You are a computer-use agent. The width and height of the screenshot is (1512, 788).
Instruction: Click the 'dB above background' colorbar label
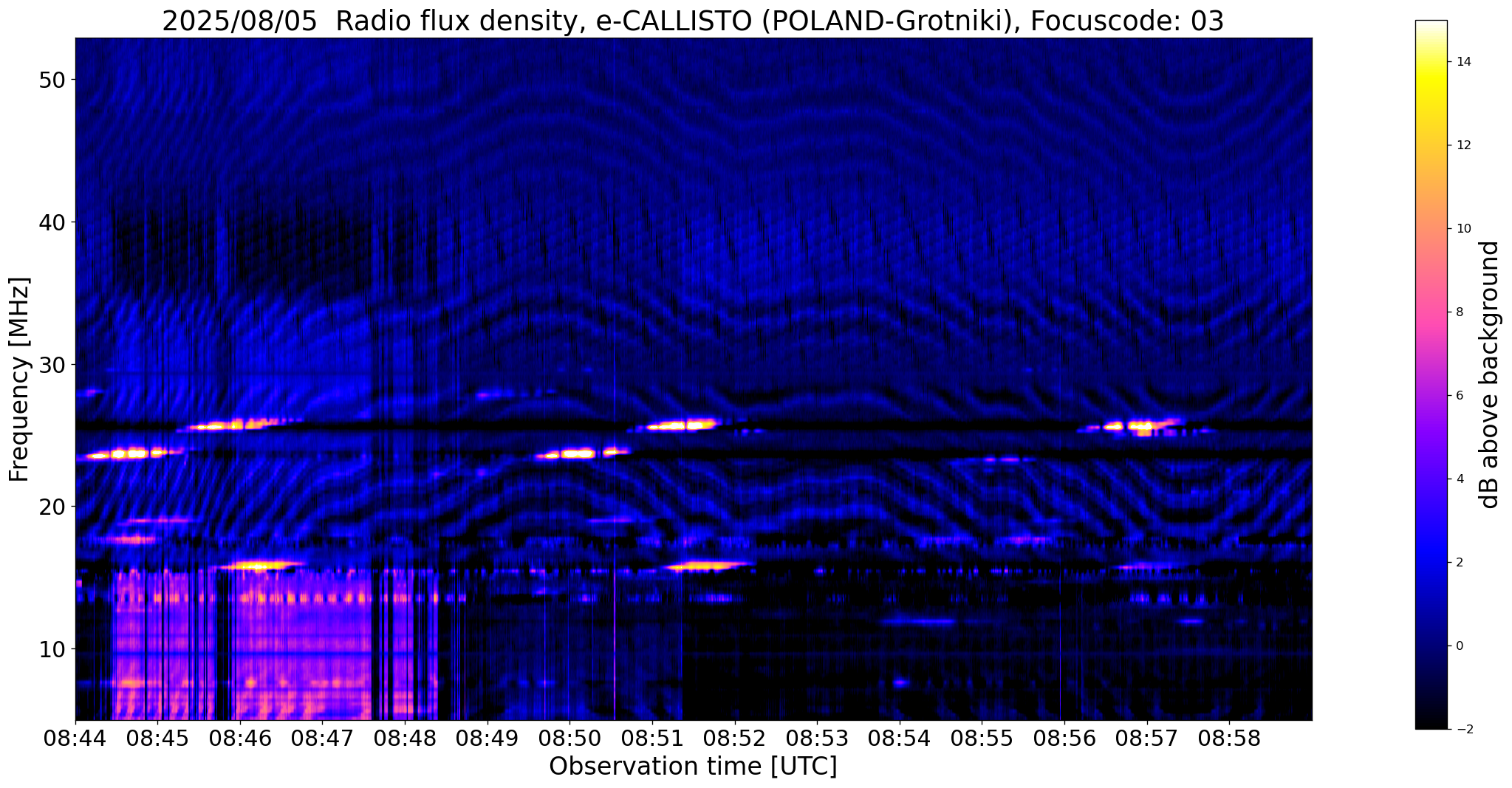(x=1491, y=374)
